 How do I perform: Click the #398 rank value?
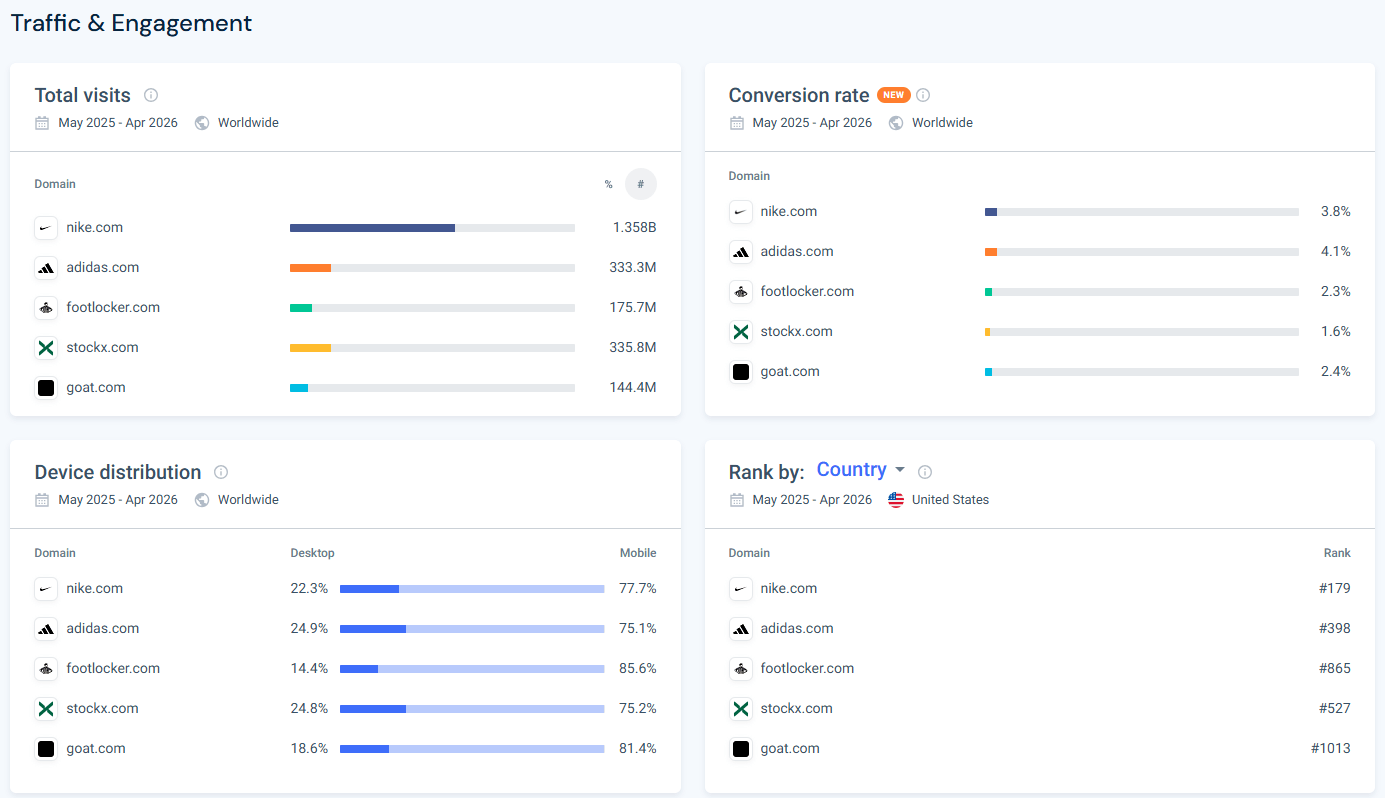(1335, 629)
